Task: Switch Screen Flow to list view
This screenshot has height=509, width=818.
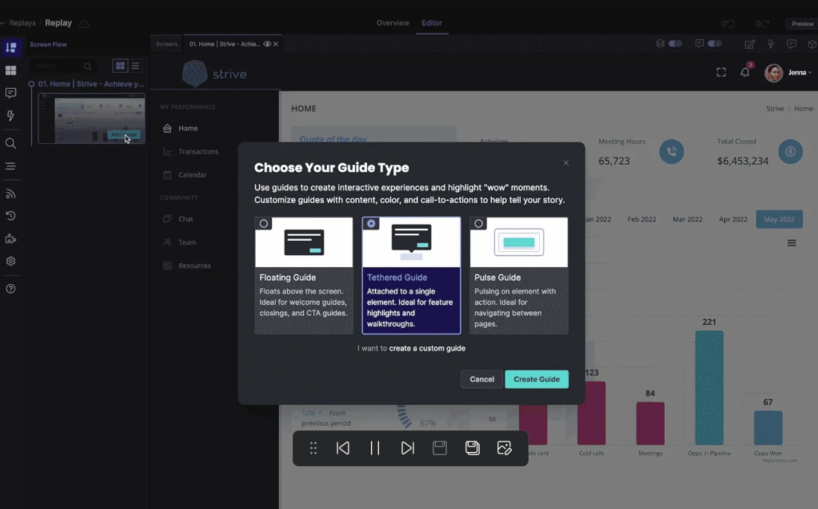Action: point(135,66)
